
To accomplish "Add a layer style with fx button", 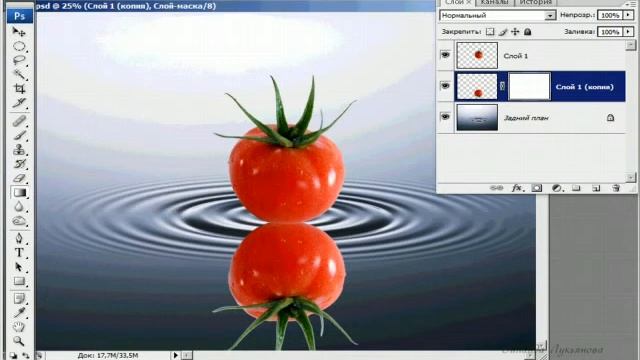I will click(517, 188).
